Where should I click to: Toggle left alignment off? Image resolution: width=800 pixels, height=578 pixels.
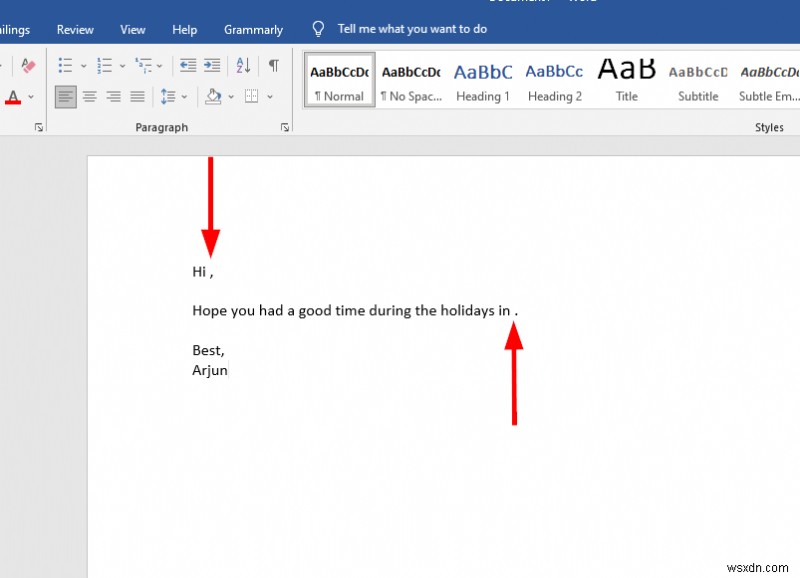click(x=64, y=97)
